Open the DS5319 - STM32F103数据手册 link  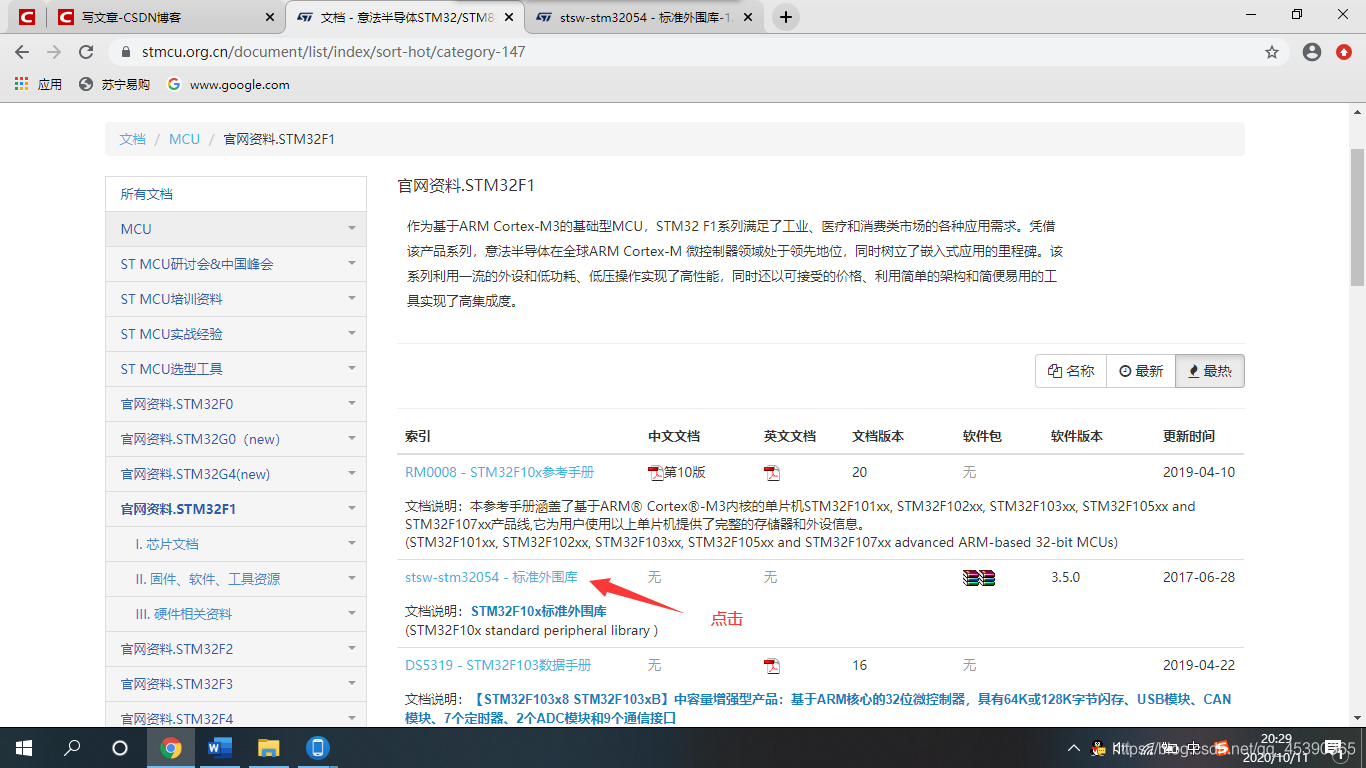[498, 665]
